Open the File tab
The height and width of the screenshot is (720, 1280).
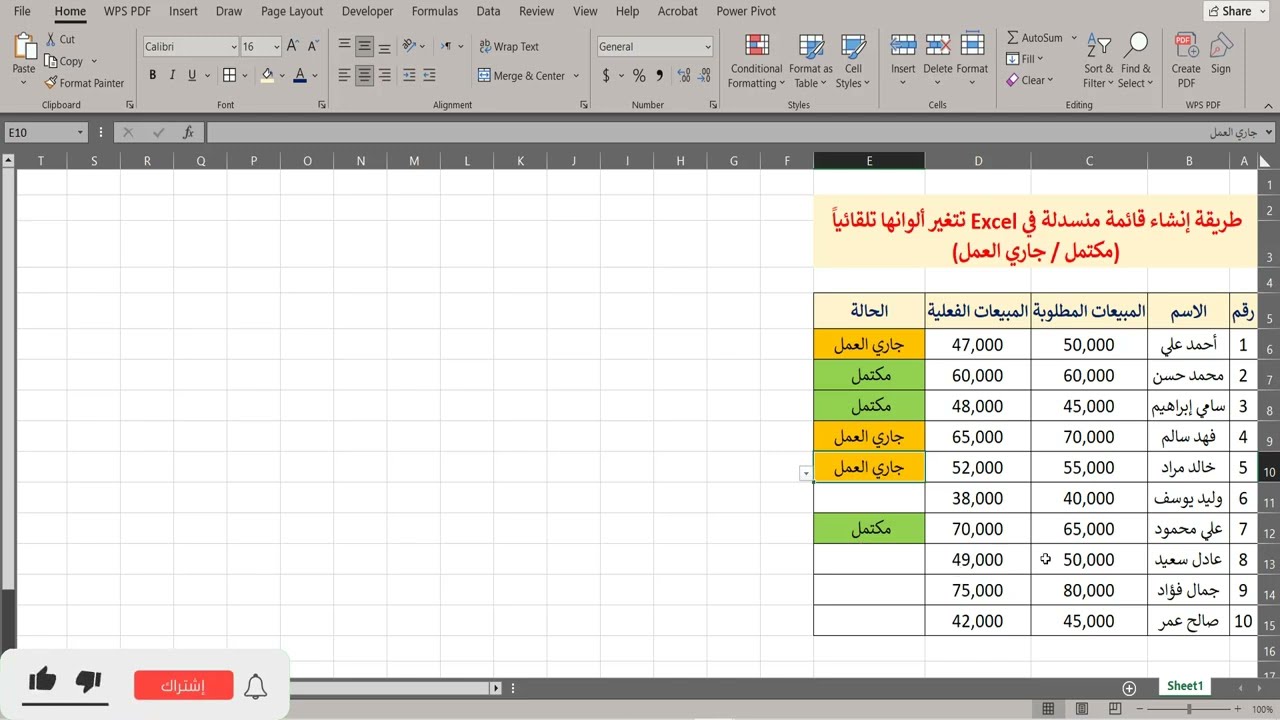pos(22,11)
